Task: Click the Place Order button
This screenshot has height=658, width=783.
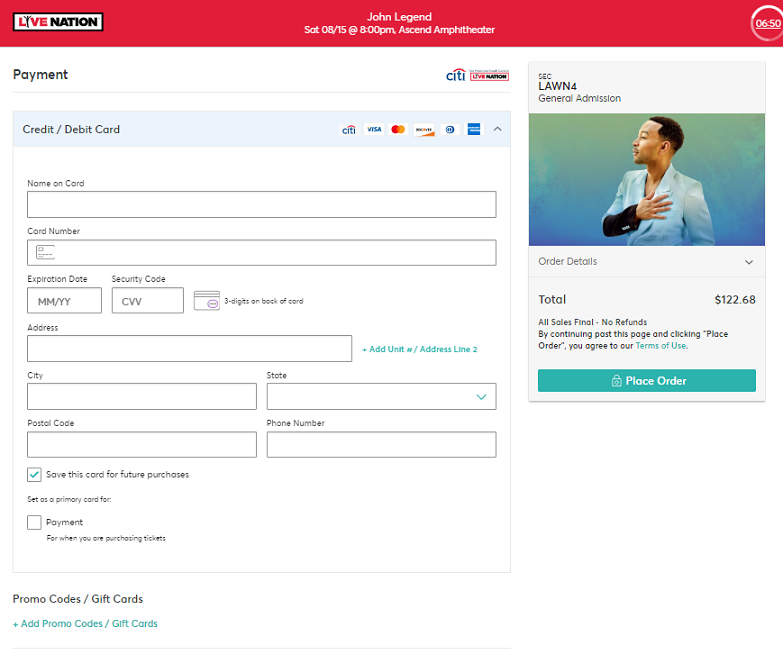Action: (647, 380)
